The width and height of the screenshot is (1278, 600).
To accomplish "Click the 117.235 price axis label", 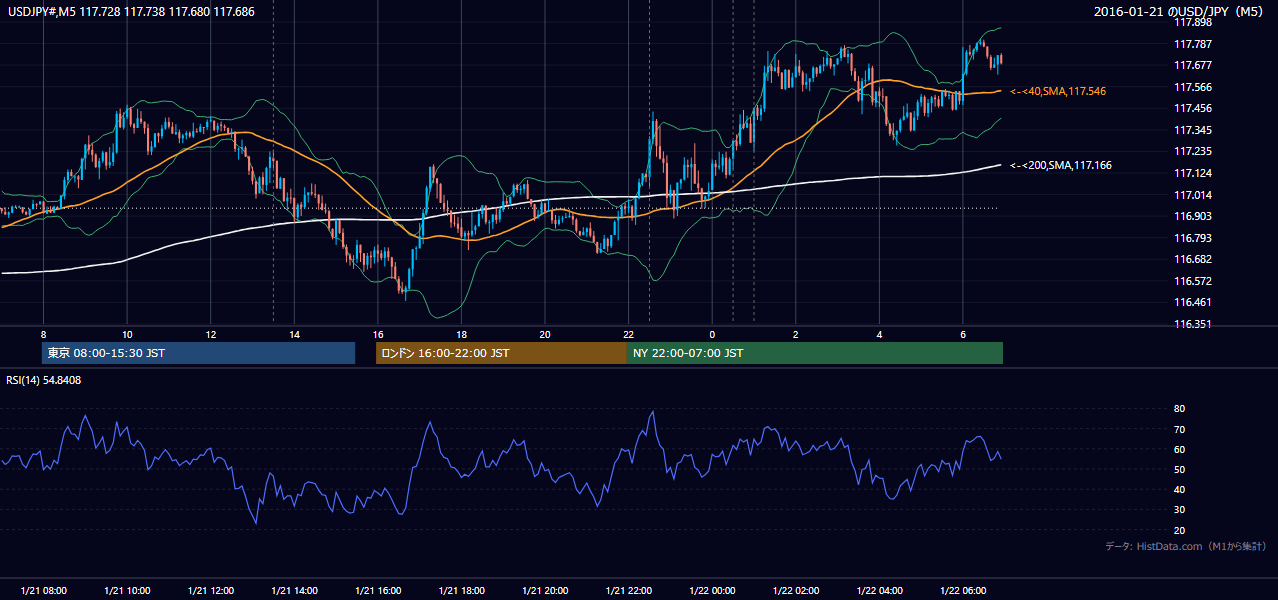I will click(1192, 152).
